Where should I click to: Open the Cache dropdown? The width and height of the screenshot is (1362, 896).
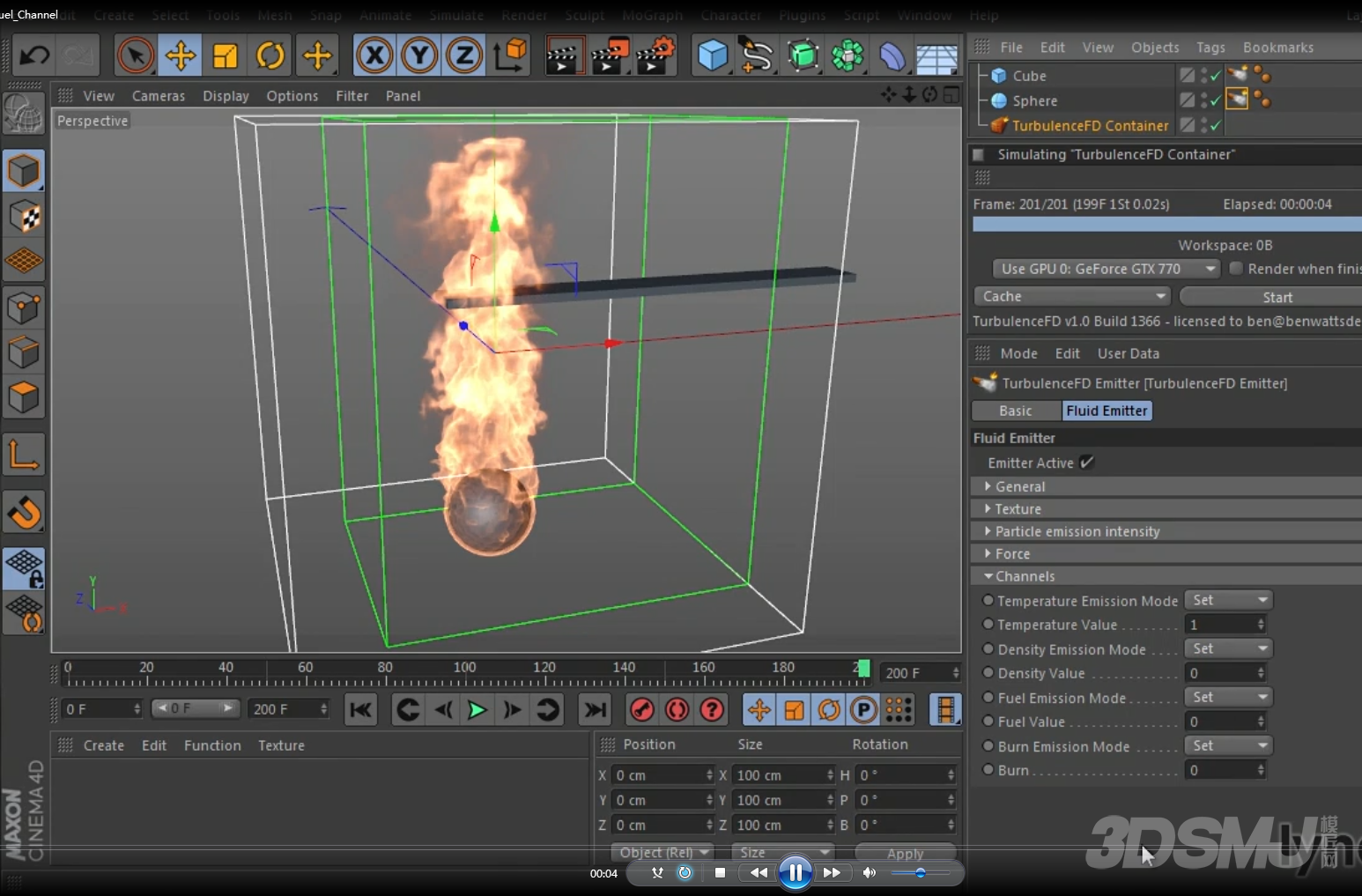[1072, 296]
